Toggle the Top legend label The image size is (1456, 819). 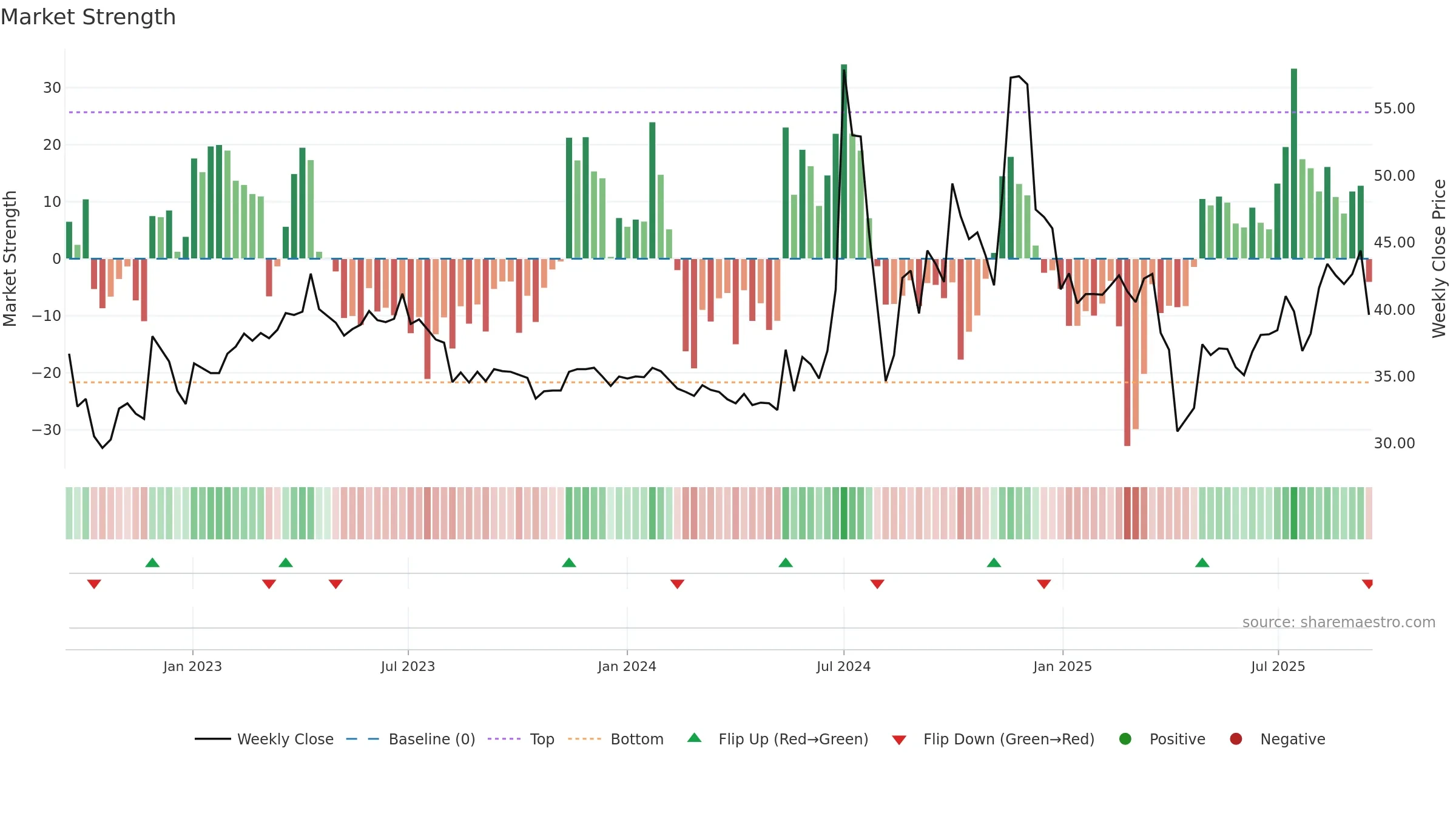(x=542, y=740)
